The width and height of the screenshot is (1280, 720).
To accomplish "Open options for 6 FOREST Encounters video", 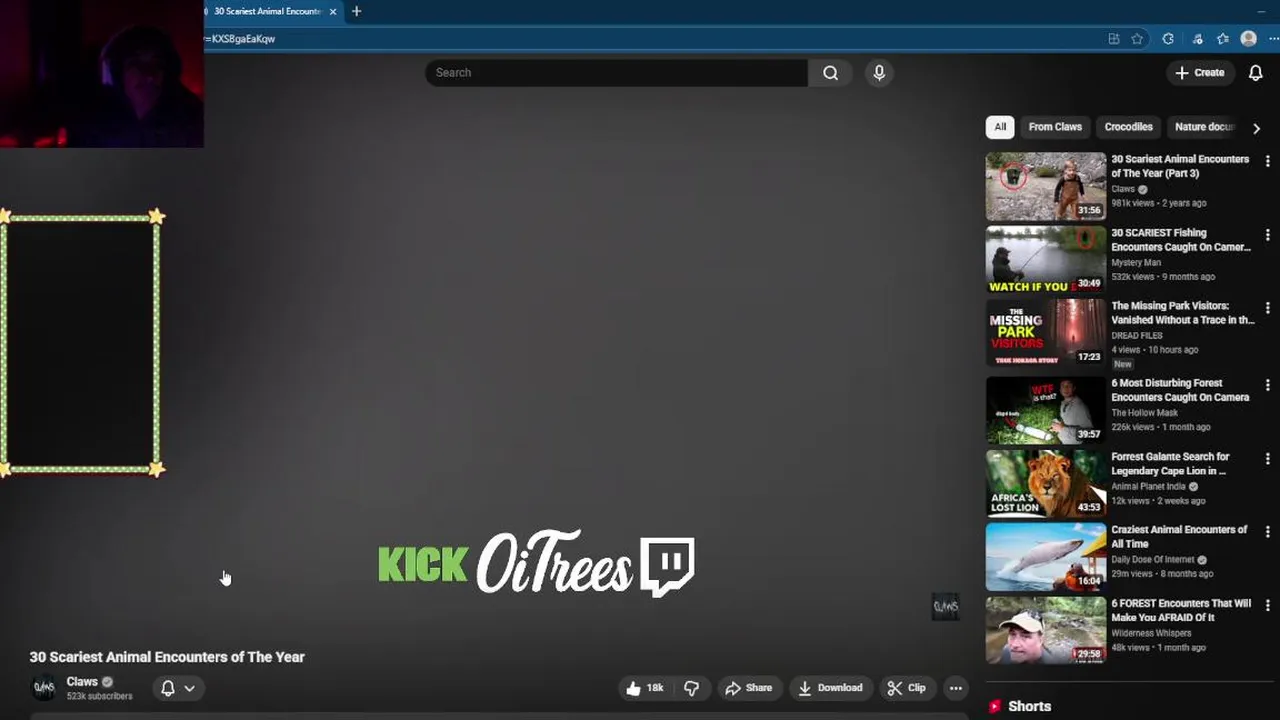I will coord(1267,606).
